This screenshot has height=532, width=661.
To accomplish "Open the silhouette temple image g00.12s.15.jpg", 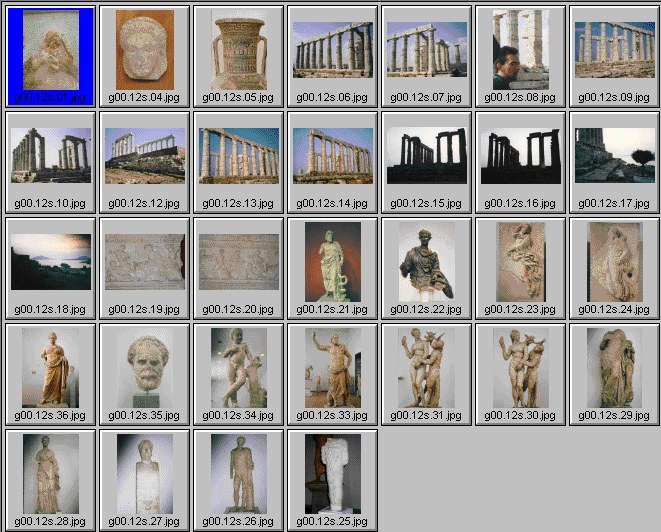I will [x=426, y=155].
